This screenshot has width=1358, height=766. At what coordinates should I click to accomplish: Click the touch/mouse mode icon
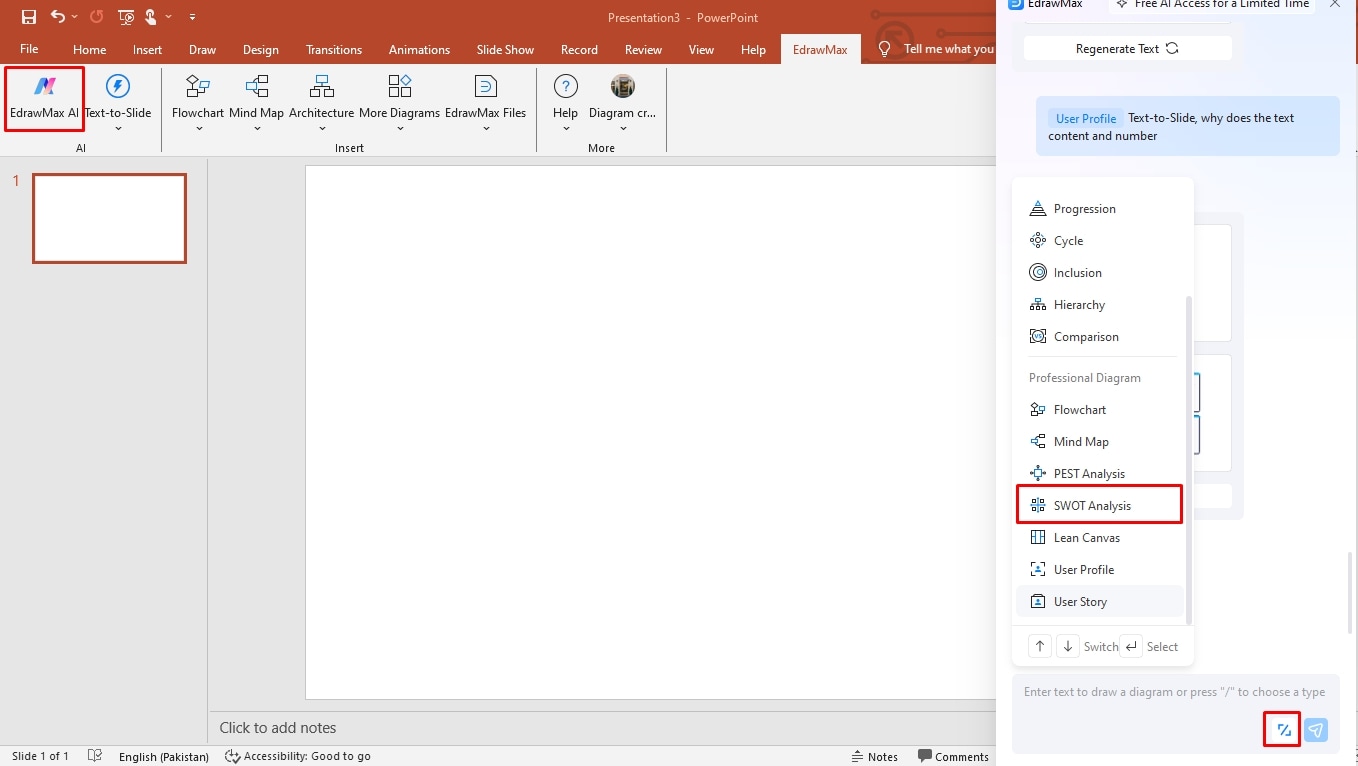coord(151,17)
